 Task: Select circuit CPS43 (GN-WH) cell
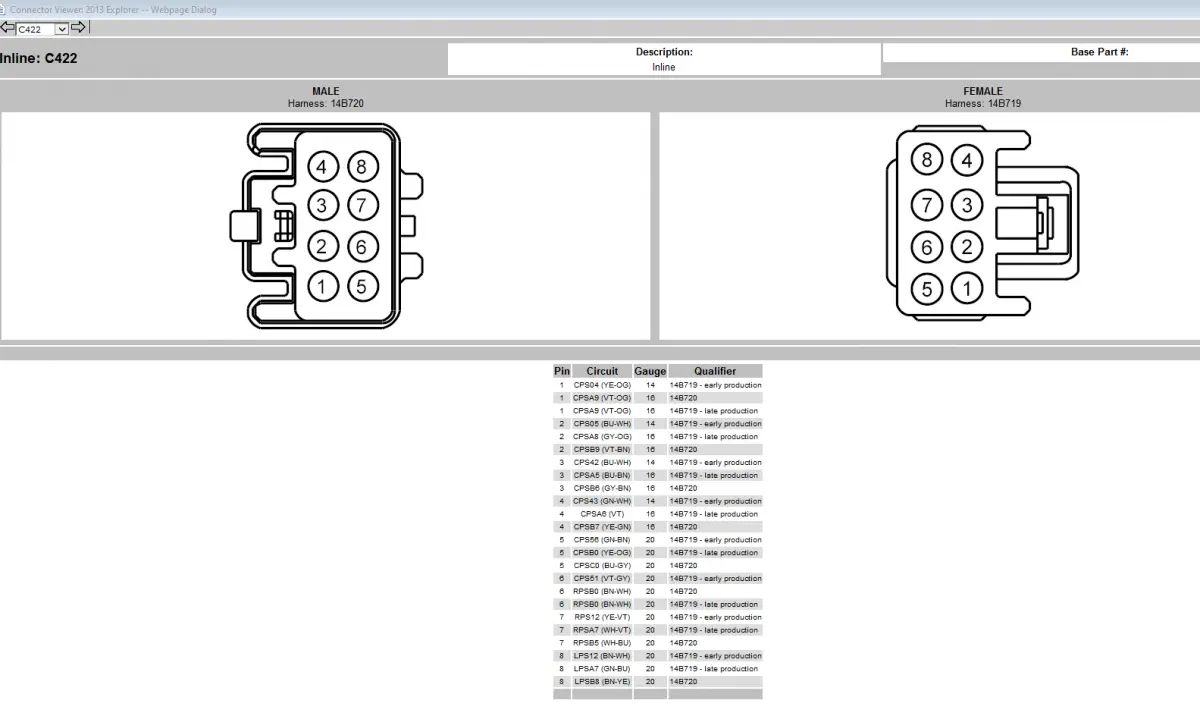(x=602, y=501)
